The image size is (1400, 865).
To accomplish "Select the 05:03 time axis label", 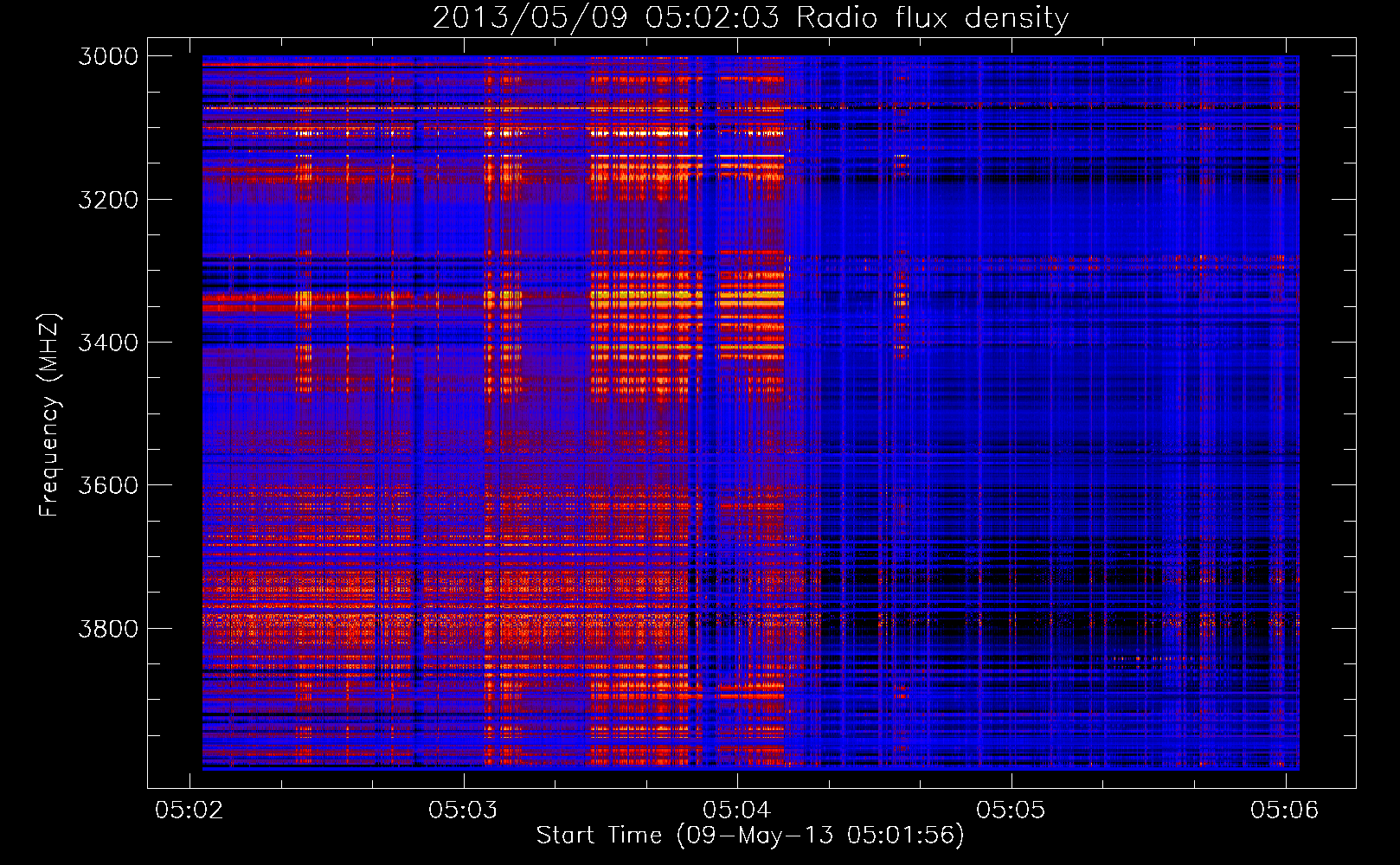I will click(x=463, y=810).
